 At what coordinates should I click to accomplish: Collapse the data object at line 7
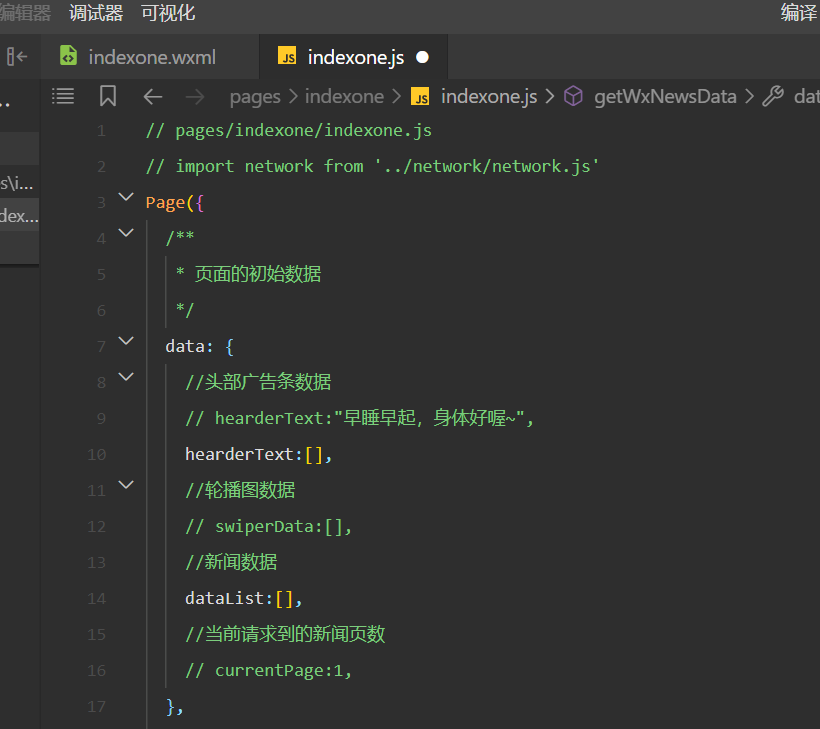[x=126, y=342]
